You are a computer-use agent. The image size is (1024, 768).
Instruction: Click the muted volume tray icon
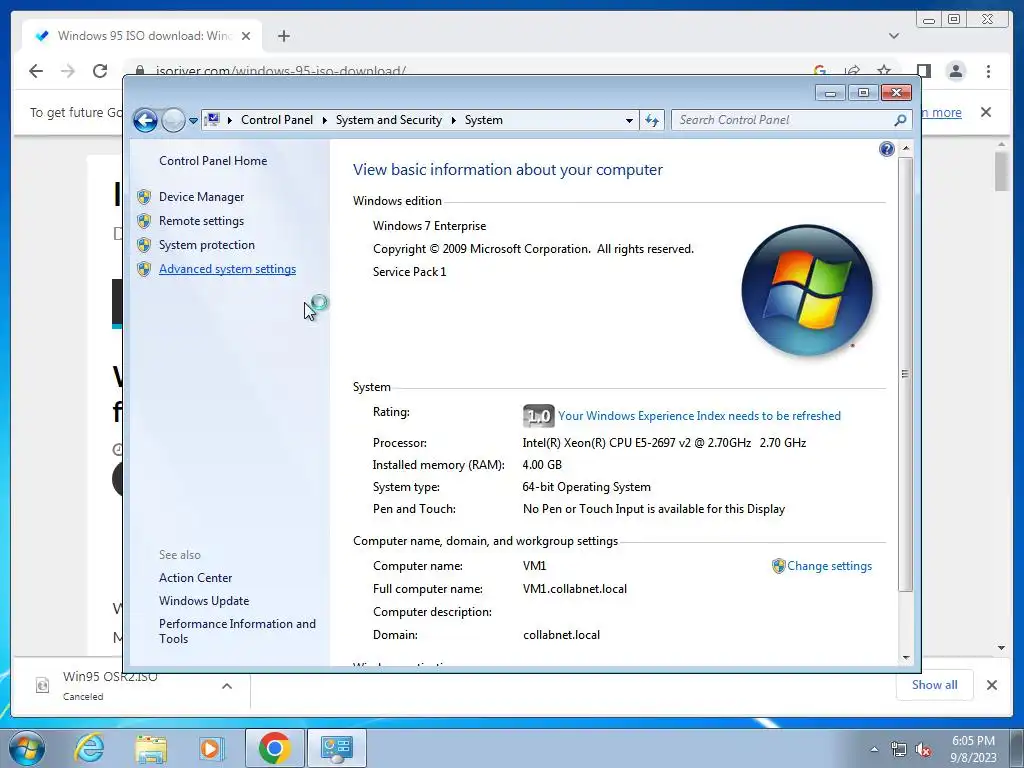coord(922,750)
